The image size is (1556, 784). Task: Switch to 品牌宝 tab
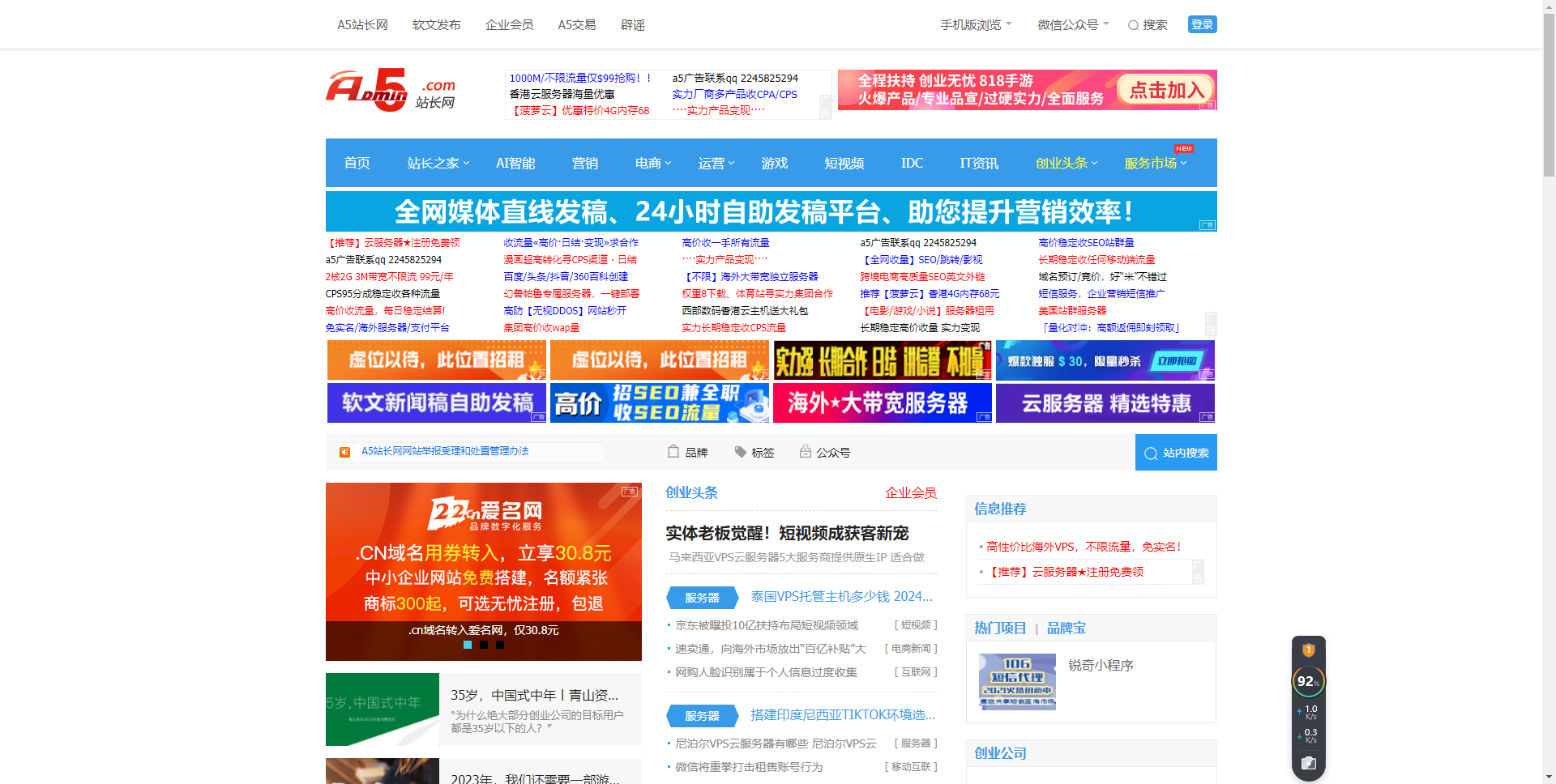point(1067,628)
